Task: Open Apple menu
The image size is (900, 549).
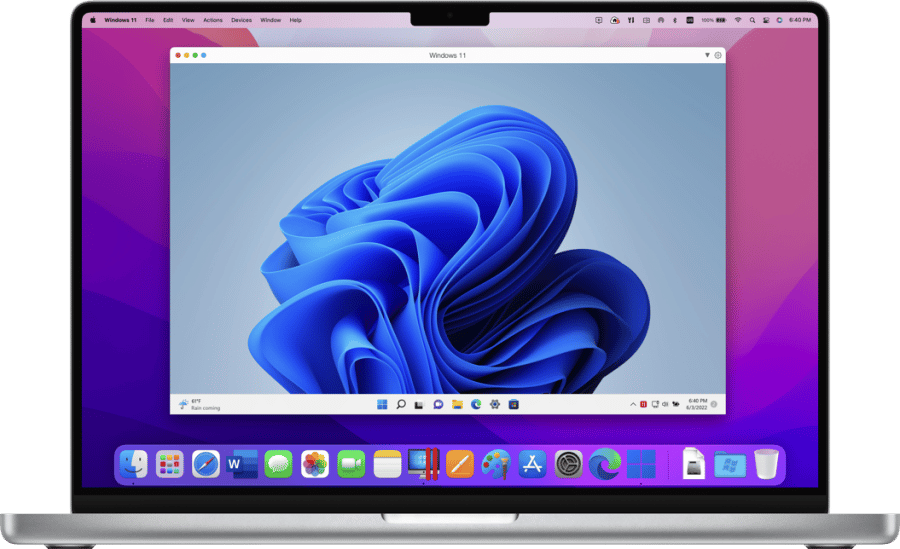Action: 93,20
